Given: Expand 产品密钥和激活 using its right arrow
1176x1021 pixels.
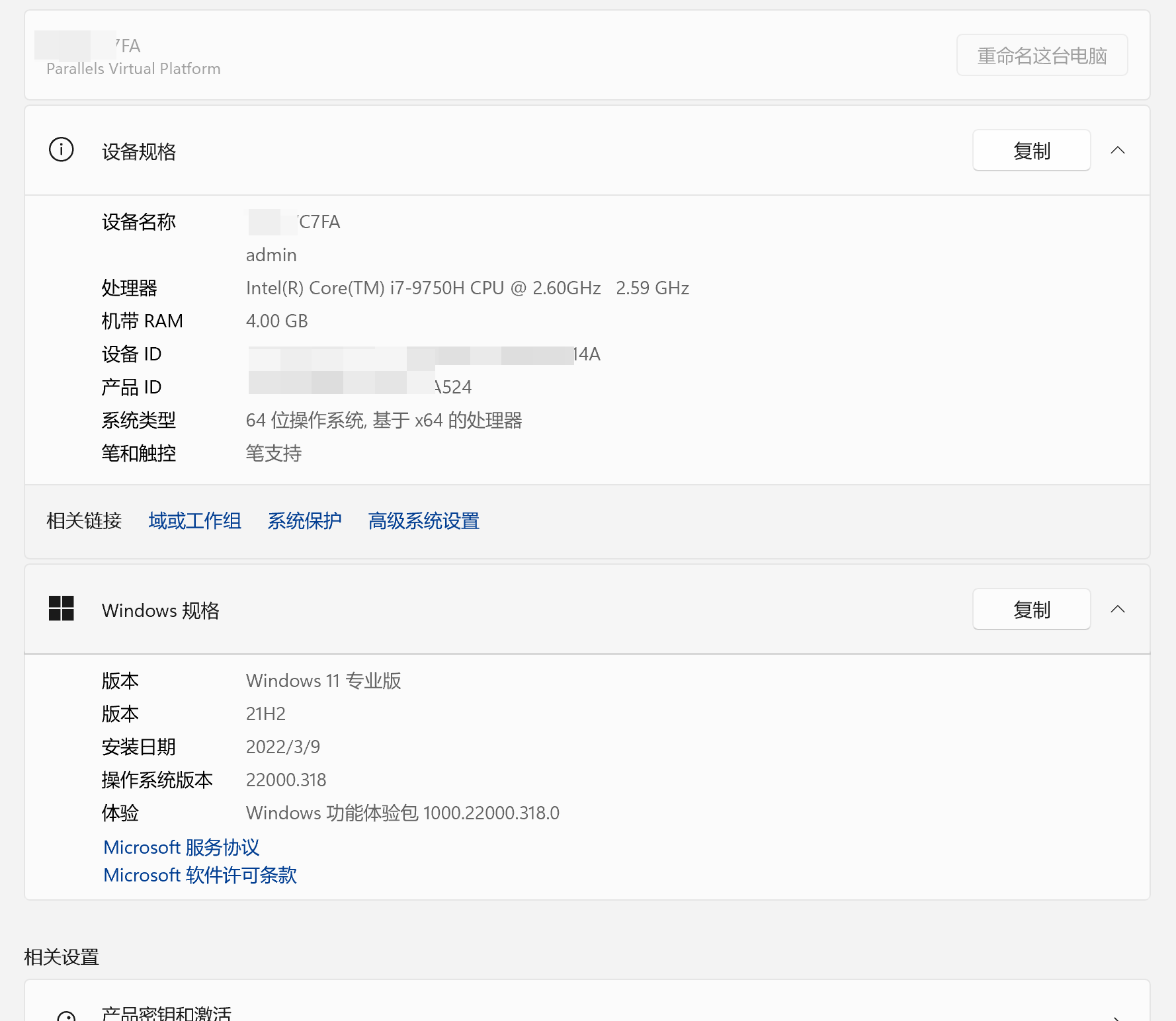Looking at the screenshot, I should 1118,1017.
